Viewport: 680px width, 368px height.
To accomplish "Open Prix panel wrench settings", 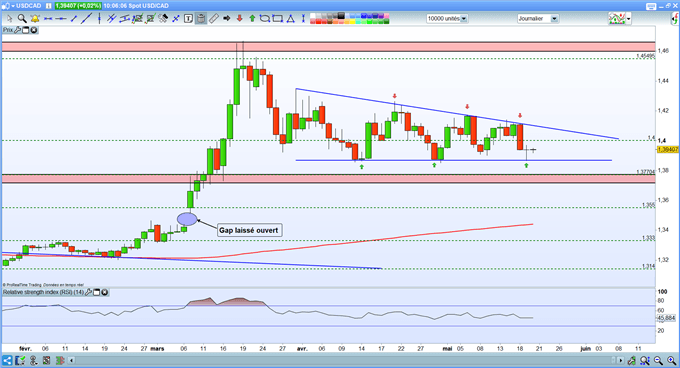I will tap(18, 30).
